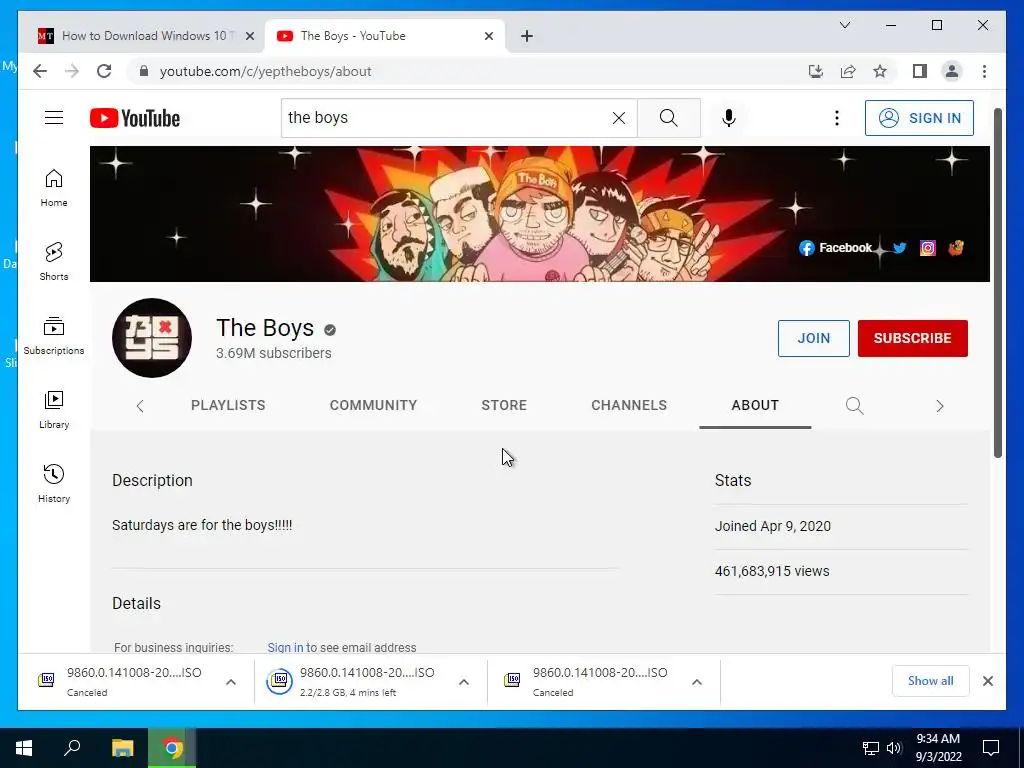Open the Instagram icon on the banner
The width and height of the screenshot is (1024, 768).
tap(928, 248)
